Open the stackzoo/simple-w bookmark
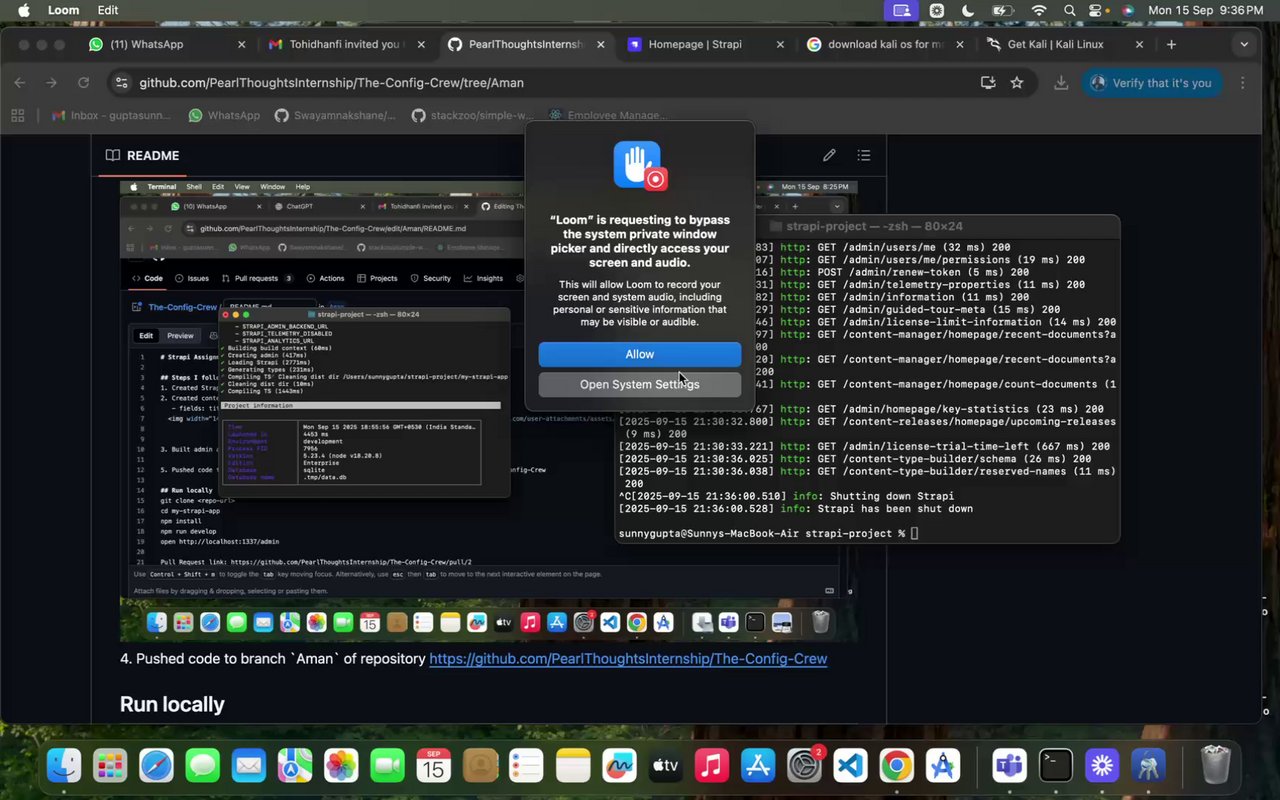The image size is (1280, 800). click(x=473, y=116)
